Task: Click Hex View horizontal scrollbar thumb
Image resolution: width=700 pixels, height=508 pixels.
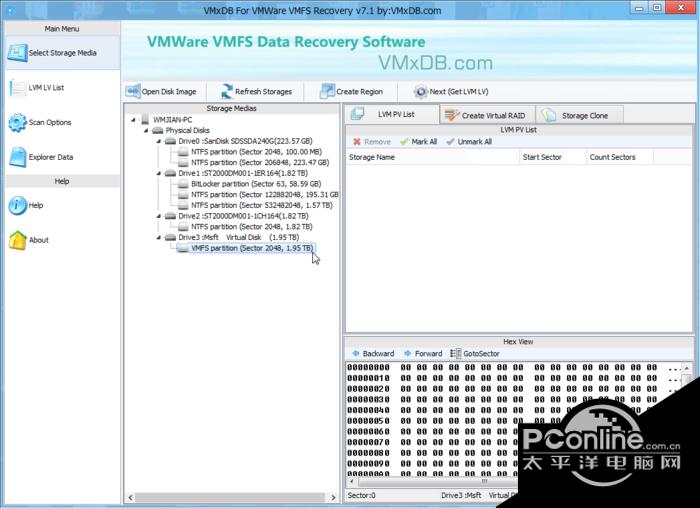Action: 438,482
